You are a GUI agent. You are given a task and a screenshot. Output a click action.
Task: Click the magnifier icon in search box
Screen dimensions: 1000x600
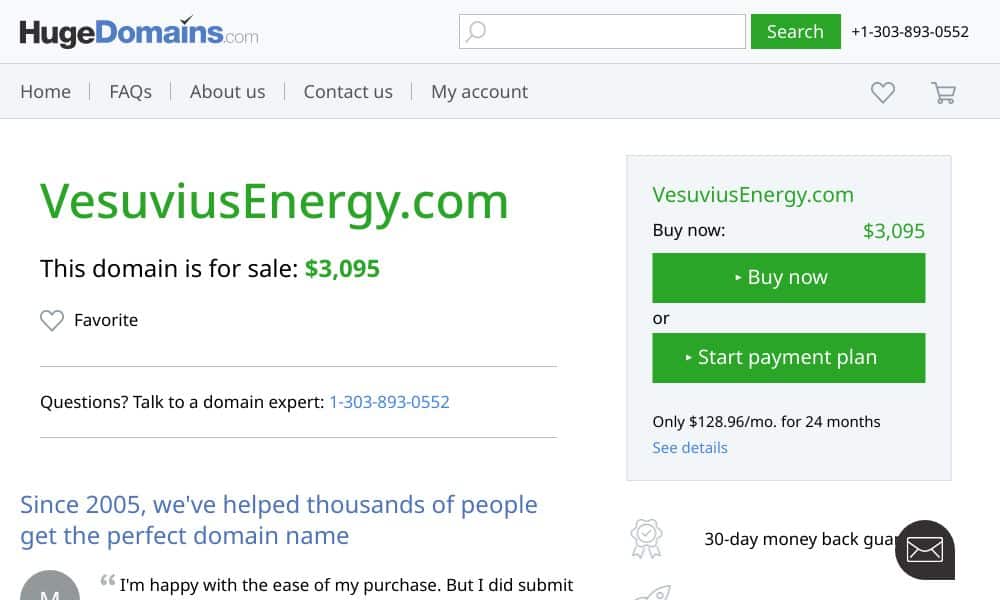click(x=476, y=31)
